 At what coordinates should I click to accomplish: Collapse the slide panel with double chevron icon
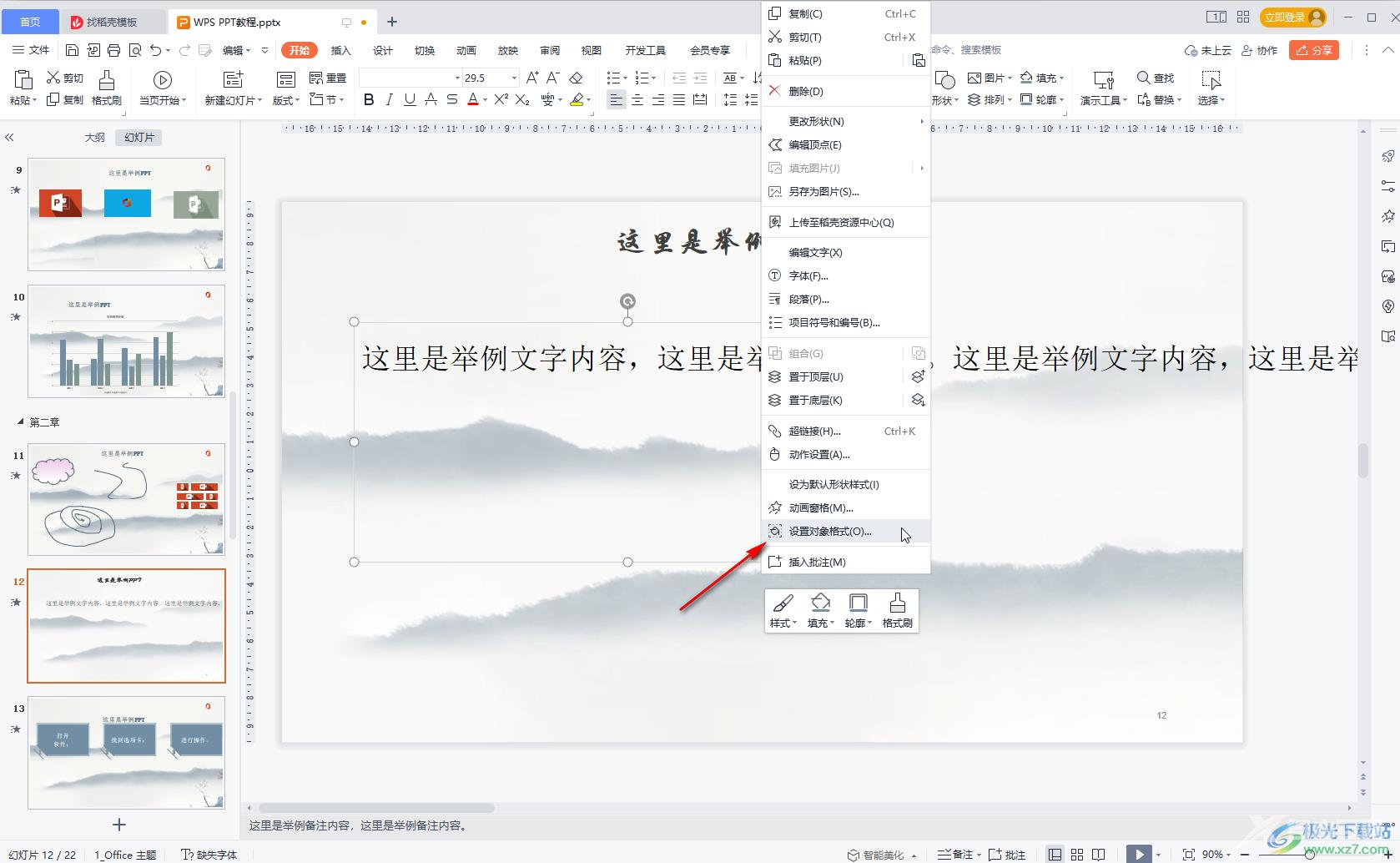point(10,138)
